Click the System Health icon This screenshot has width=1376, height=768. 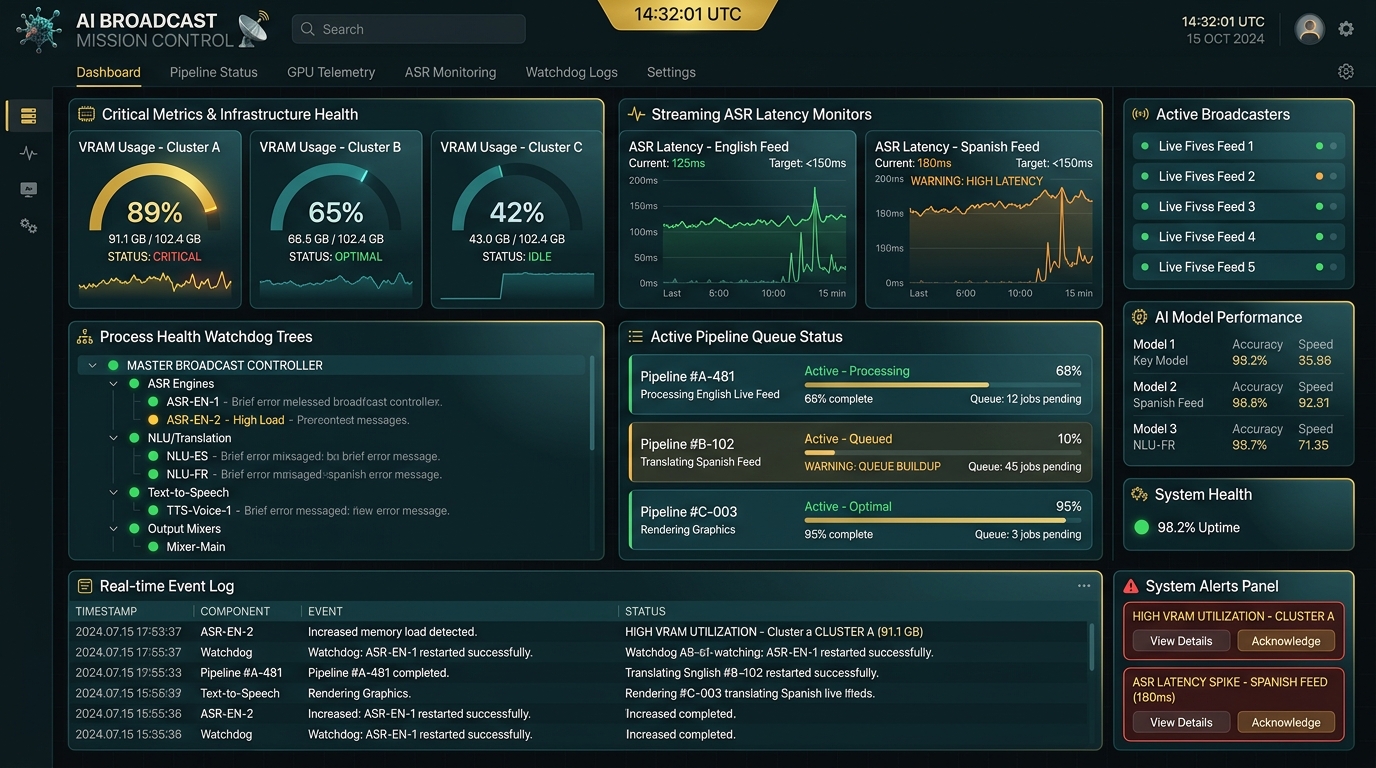click(x=1139, y=494)
